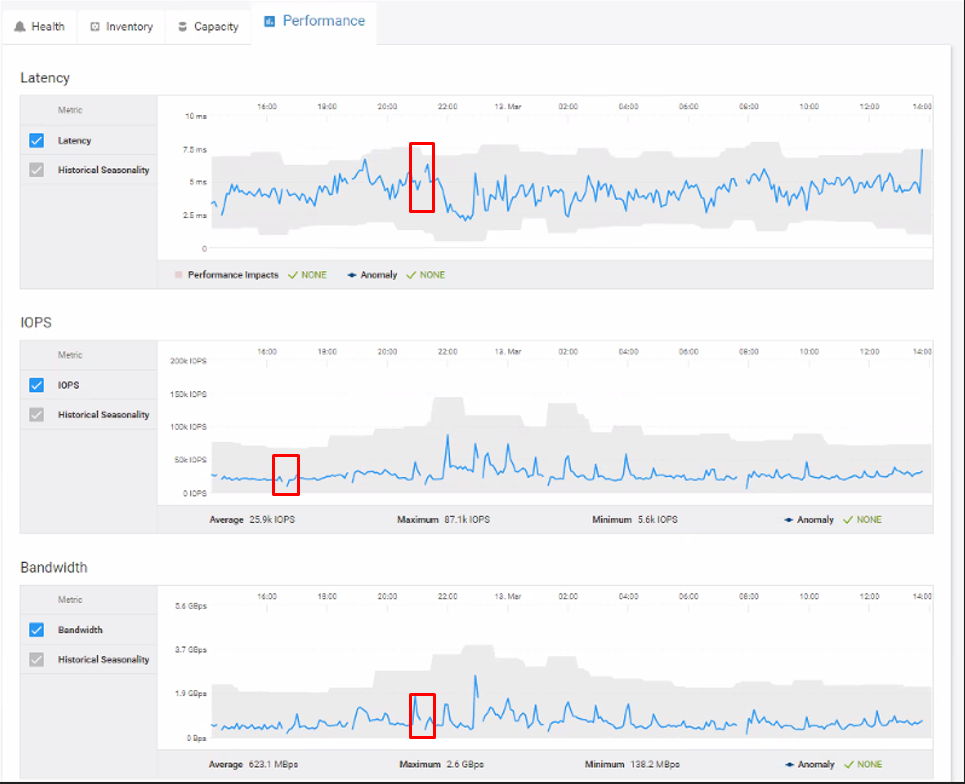965x784 pixels.
Task: Switch to the Health tab
Action: point(40,26)
